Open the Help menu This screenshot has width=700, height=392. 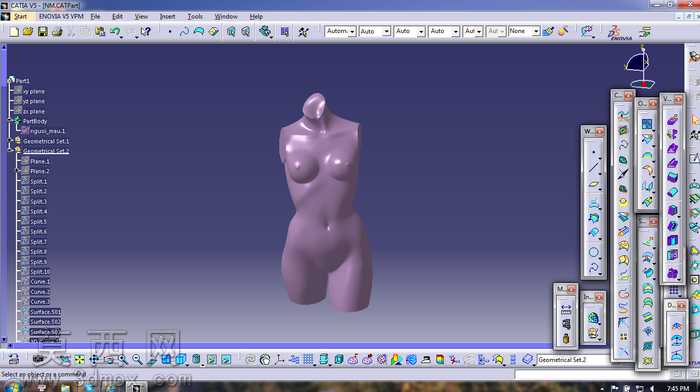coord(256,17)
